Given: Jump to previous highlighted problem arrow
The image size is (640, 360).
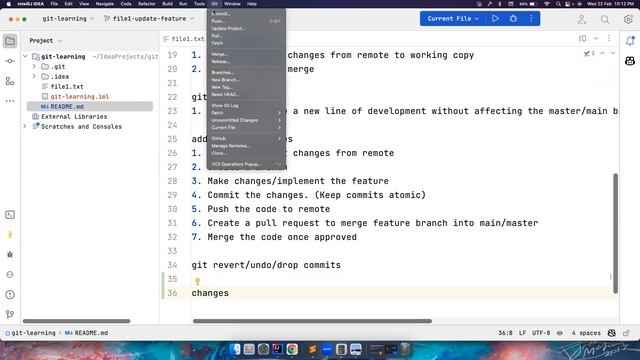Looking at the screenshot, I should pos(602,53).
